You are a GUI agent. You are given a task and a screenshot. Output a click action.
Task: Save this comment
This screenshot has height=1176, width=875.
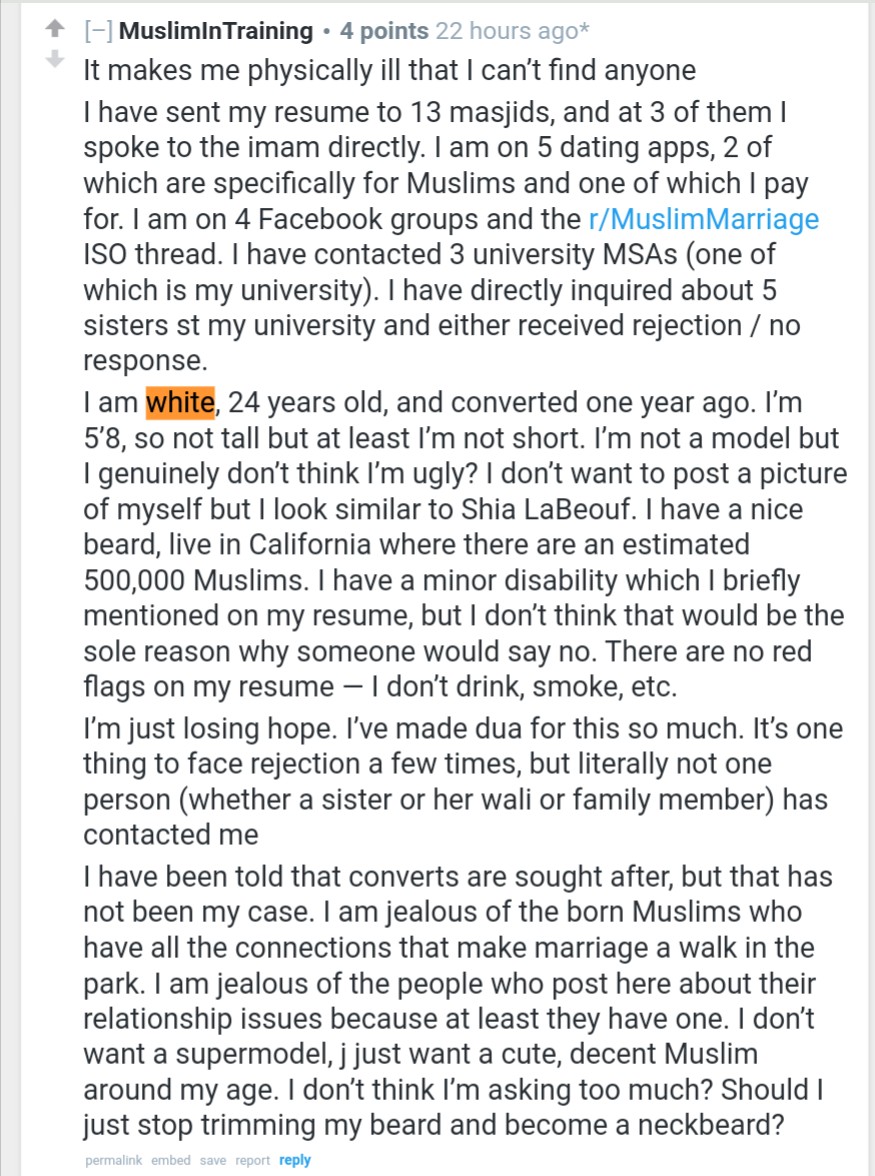click(x=213, y=1160)
